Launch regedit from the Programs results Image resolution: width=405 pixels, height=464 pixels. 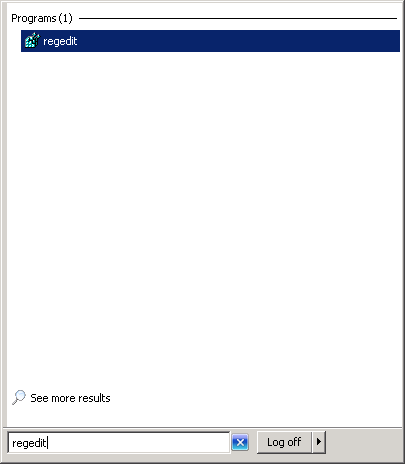(210, 41)
